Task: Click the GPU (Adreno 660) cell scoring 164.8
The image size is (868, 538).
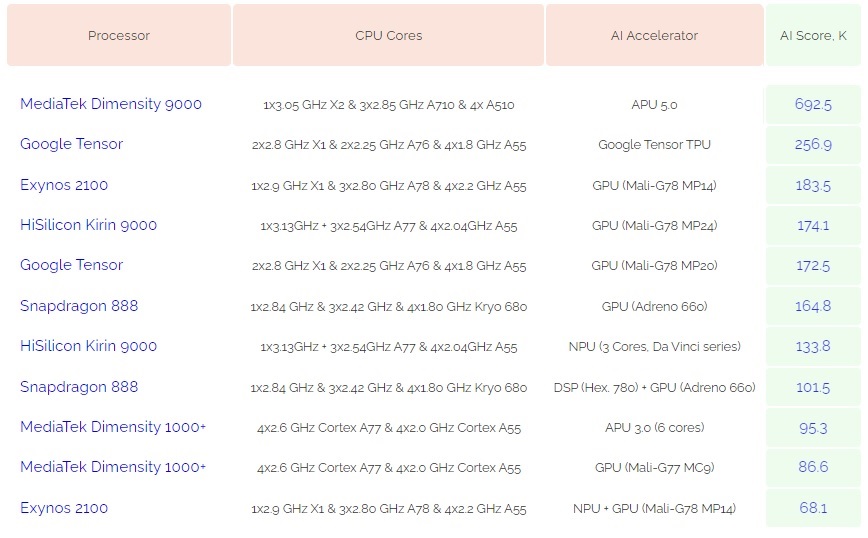Action: tap(654, 306)
